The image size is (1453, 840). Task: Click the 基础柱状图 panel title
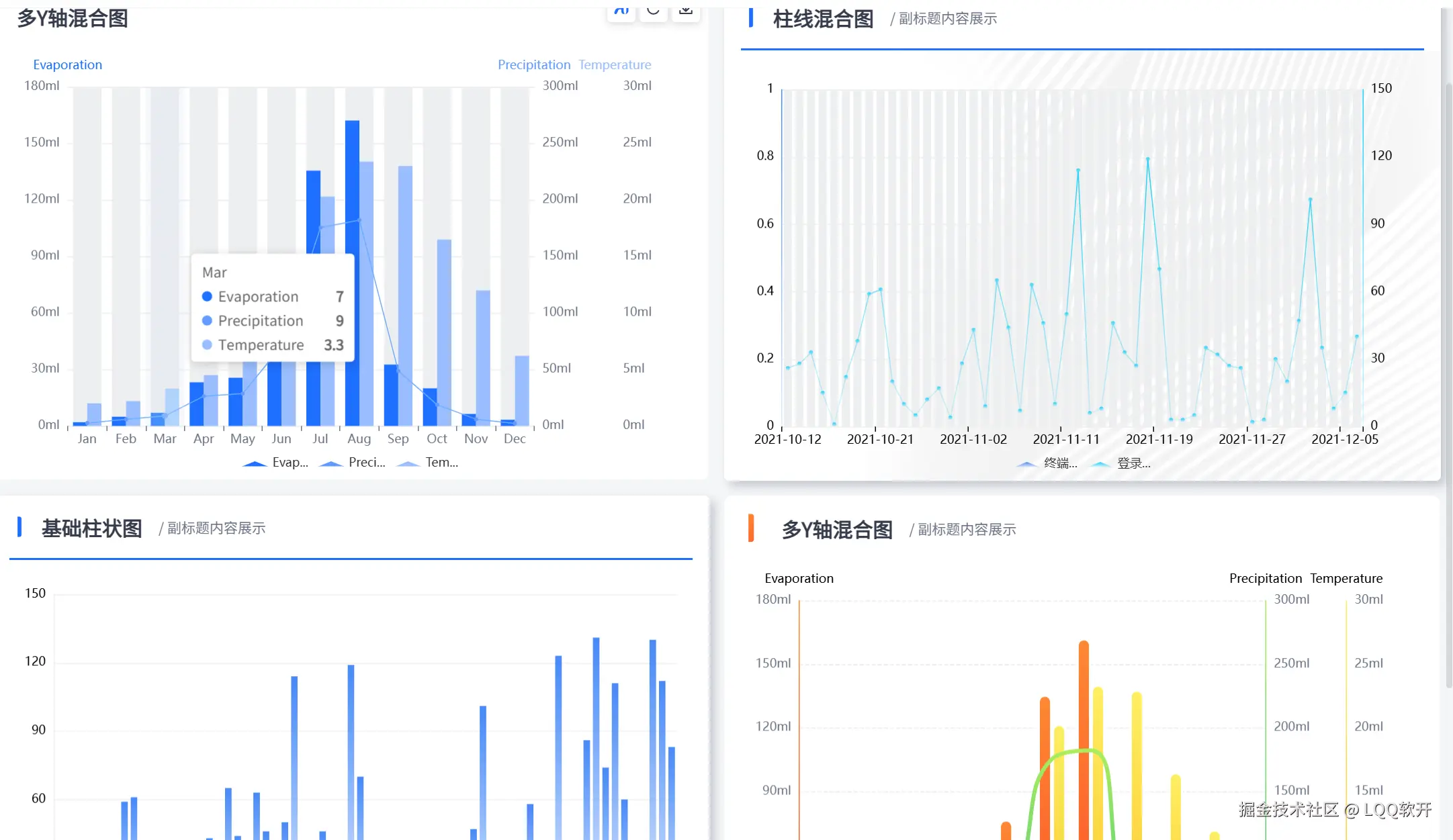click(92, 528)
